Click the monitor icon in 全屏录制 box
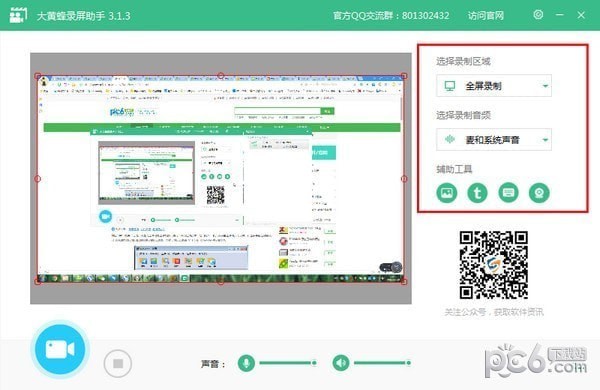600x390 pixels. (x=450, y=86)
